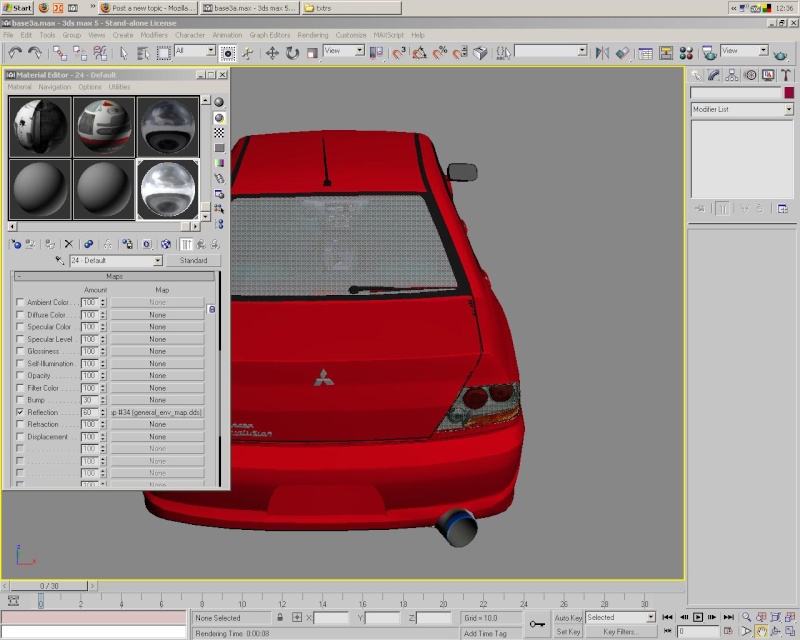The width and height of the screenshot is (800, 640).
Task: Click the Standard material type button
Action: point(193,260)
